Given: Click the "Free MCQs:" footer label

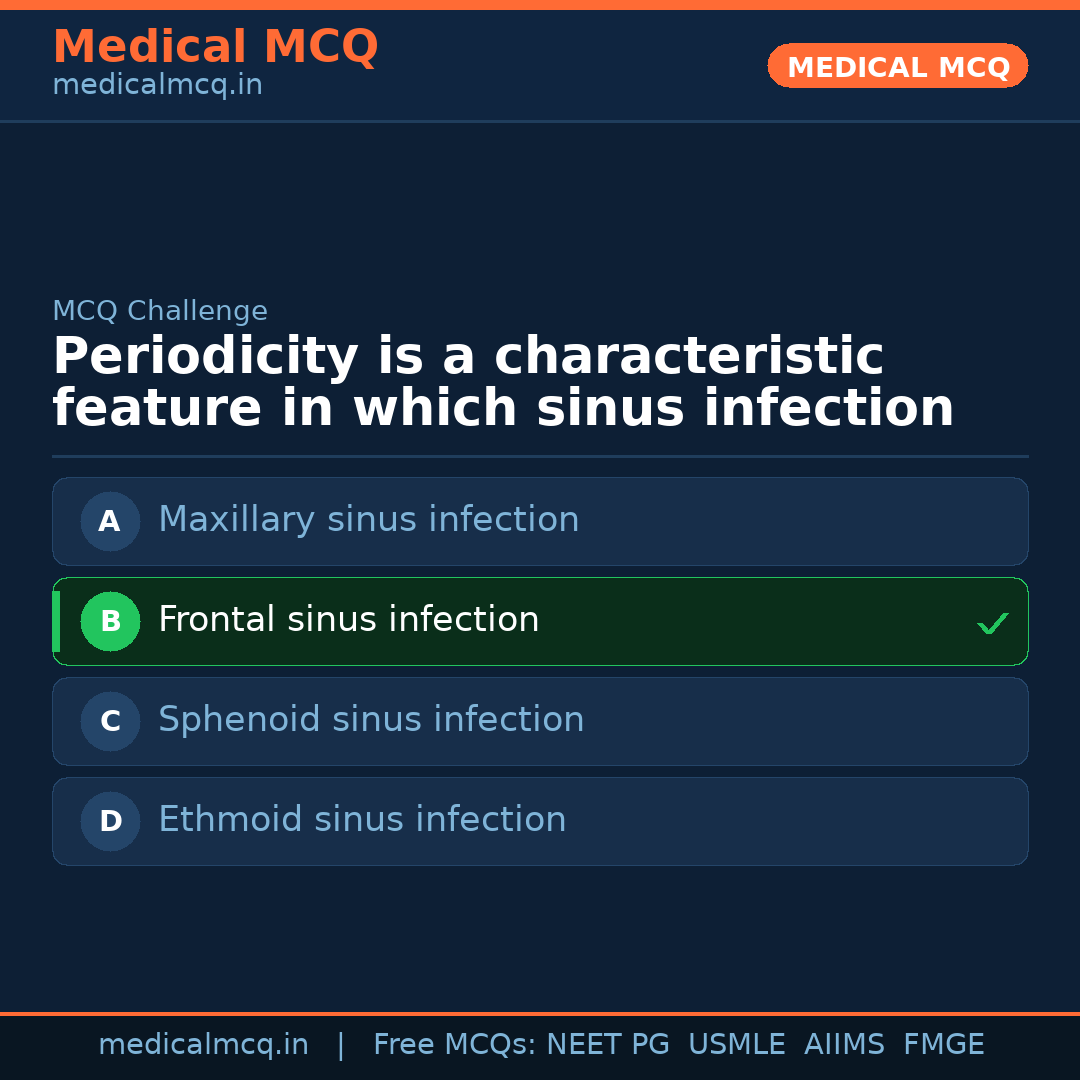Looking at the screenshot, I should pos(455,1045).
